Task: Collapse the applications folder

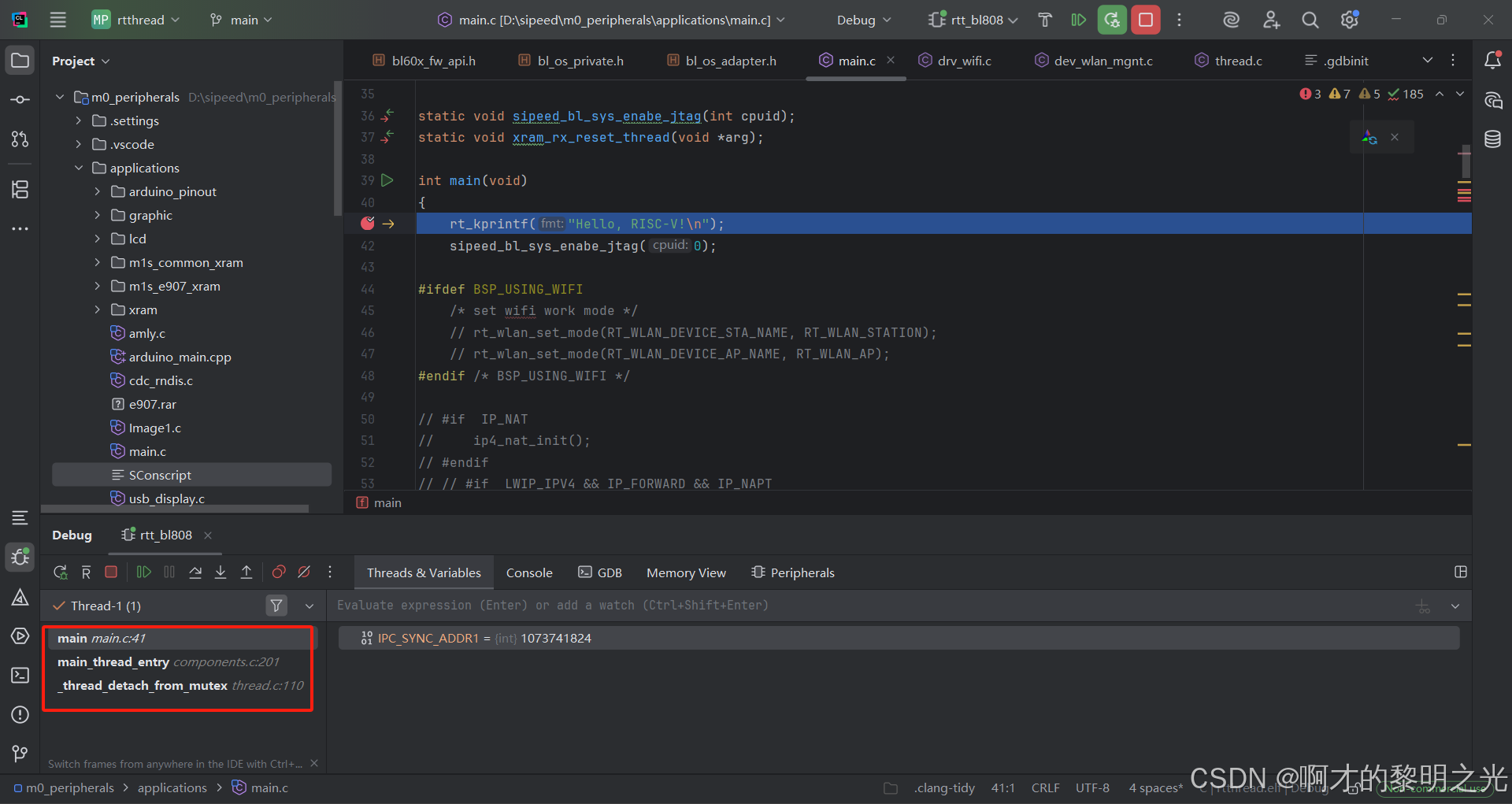Action: pos(78,168)
